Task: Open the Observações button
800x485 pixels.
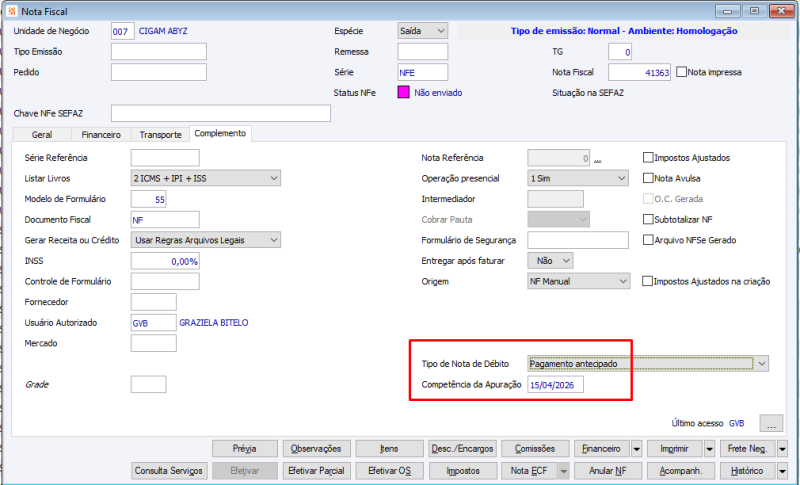Action: pos(316,449)
